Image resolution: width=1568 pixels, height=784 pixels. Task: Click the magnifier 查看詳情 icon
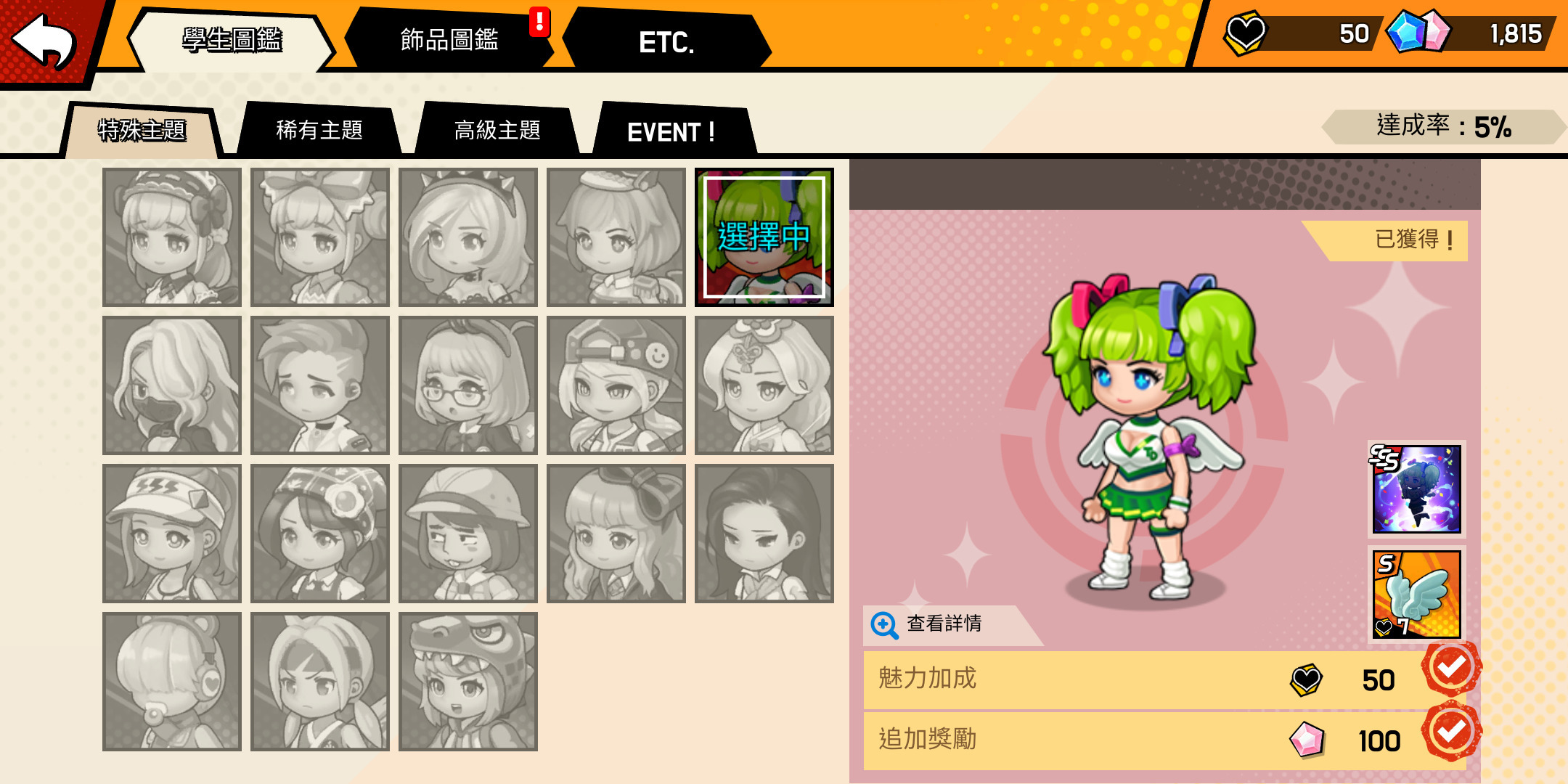pos(884,624)
